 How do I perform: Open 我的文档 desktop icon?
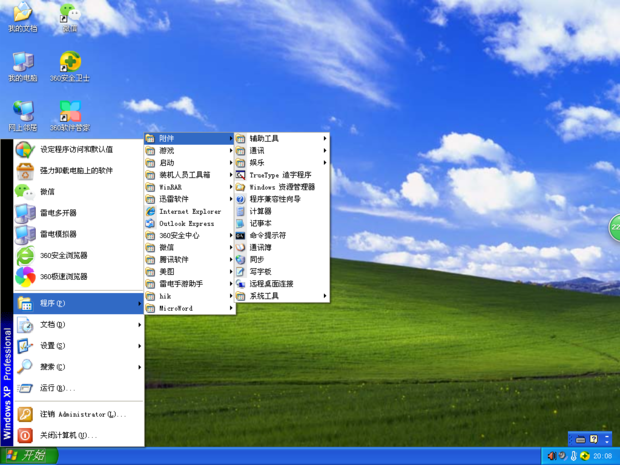tap(23, 16)
